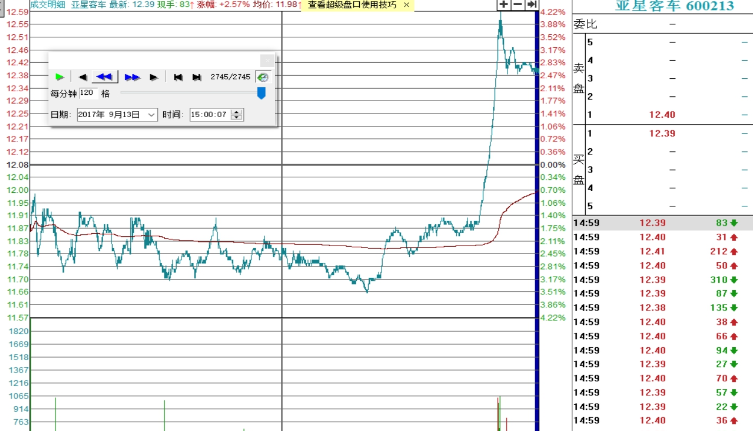Zoom in chart with plus button
The height and width of the screenshot is (431, 753).
tap(503, 5)
